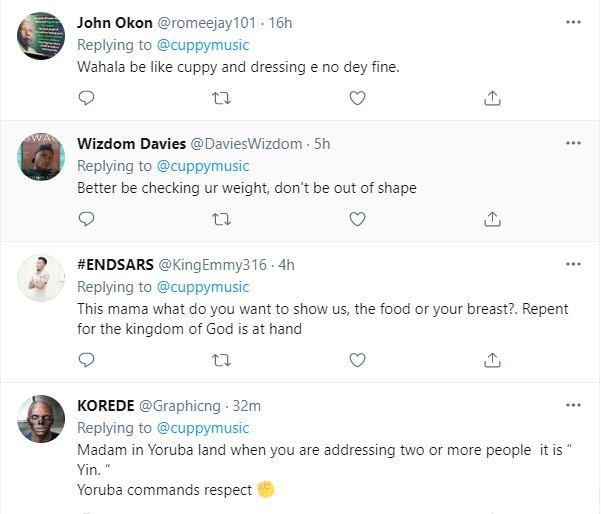The height and width of the screenshot is (514, 601).
Task: View Wizdom Davies' profile picture
Action: pos(41,159)
